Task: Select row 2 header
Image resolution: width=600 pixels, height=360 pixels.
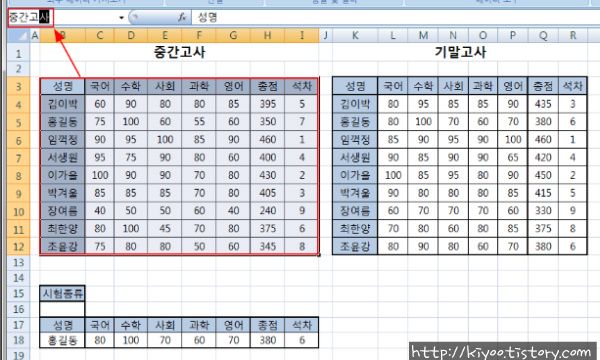Action: point(18,69)
